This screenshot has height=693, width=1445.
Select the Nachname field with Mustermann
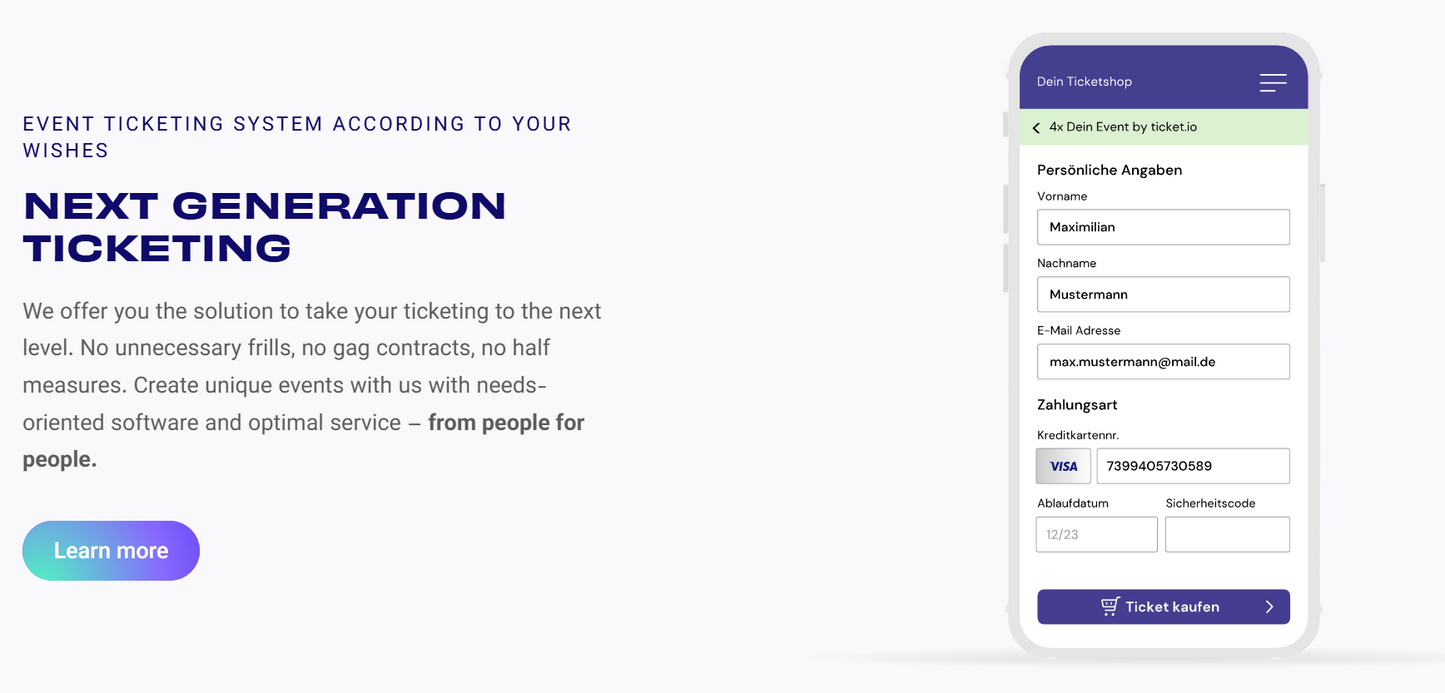point(1163,295)
